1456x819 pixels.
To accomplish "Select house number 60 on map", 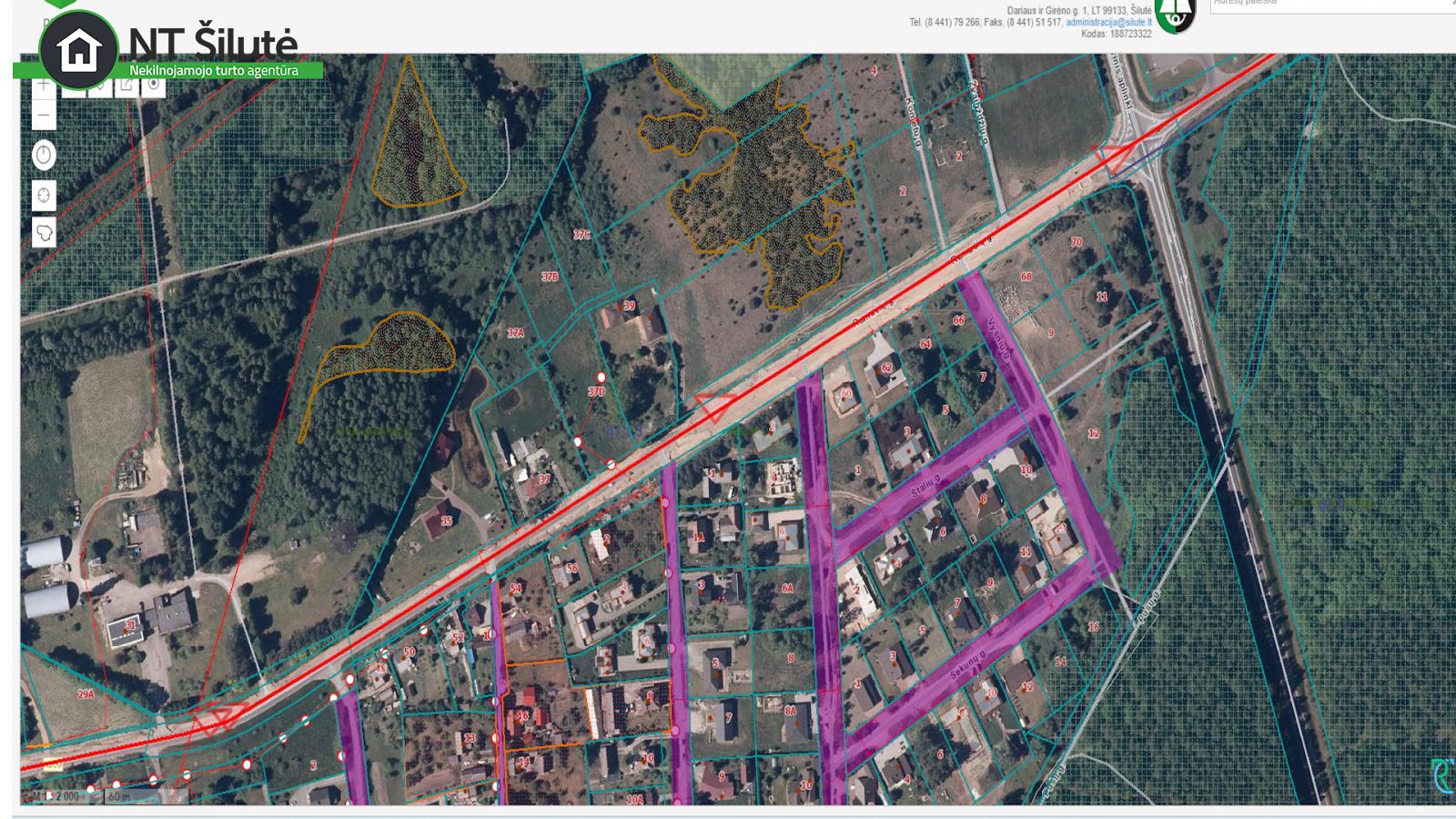I will [845, 394].
